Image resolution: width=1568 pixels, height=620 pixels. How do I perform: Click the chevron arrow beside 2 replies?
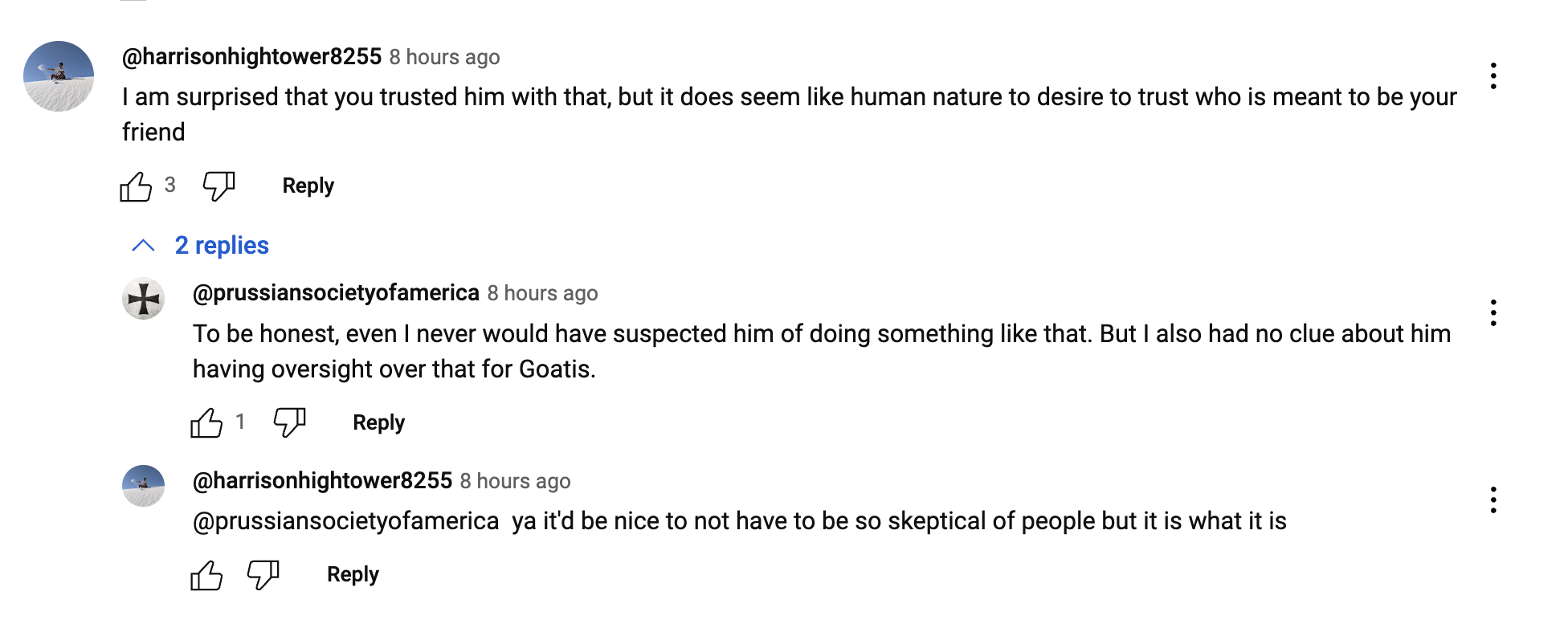[x=143, y=246]
